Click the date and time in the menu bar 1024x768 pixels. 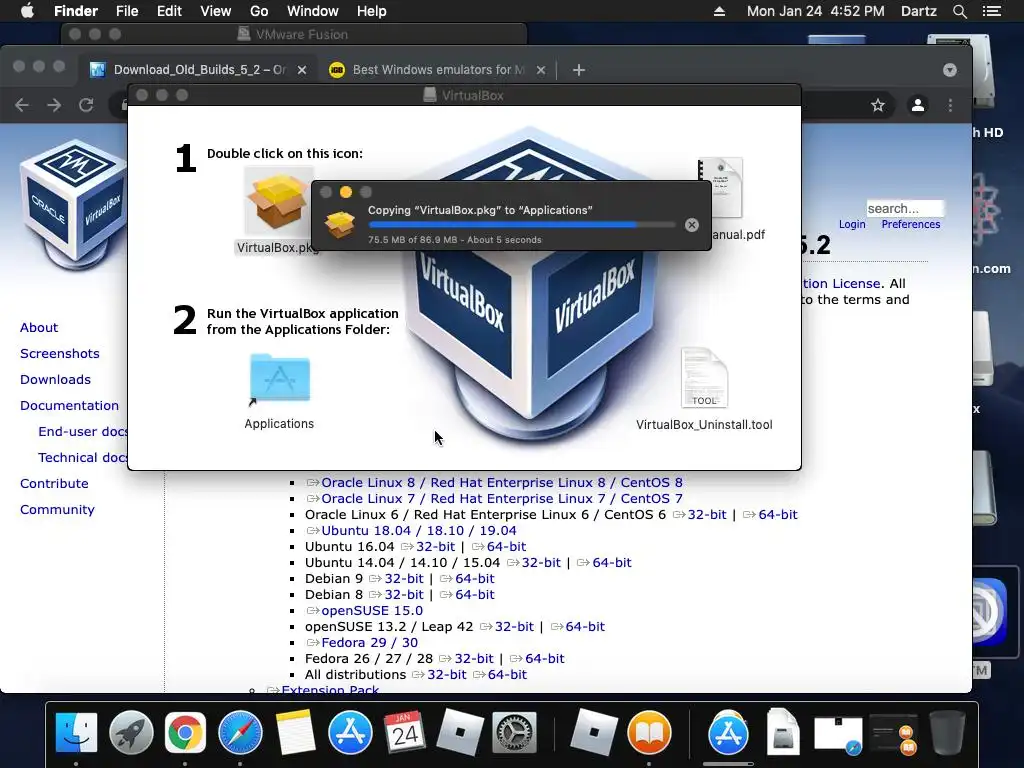[x=815, y=11]
